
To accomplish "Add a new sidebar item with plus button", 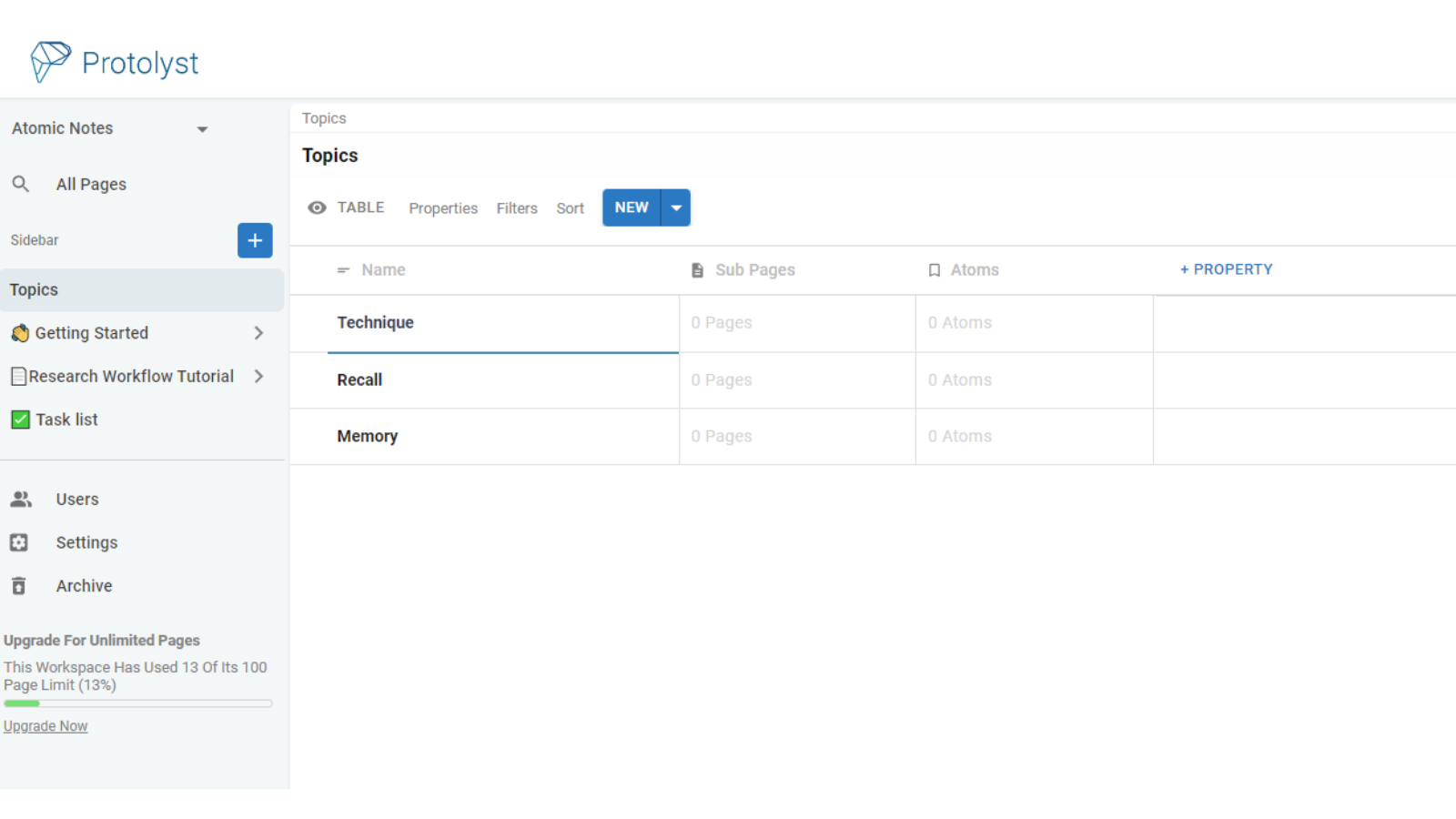I will coord(255,240).
